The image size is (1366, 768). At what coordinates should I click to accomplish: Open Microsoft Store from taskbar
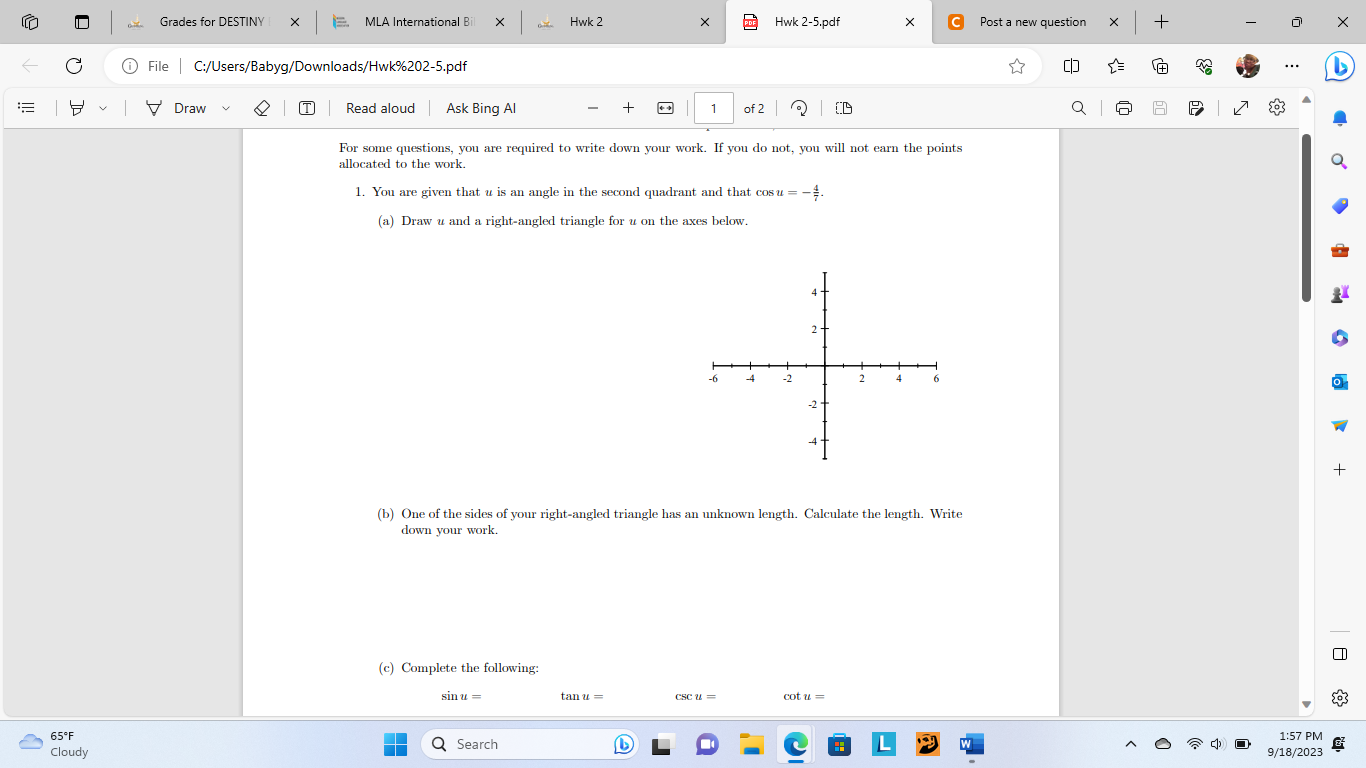tap(839, 744)
